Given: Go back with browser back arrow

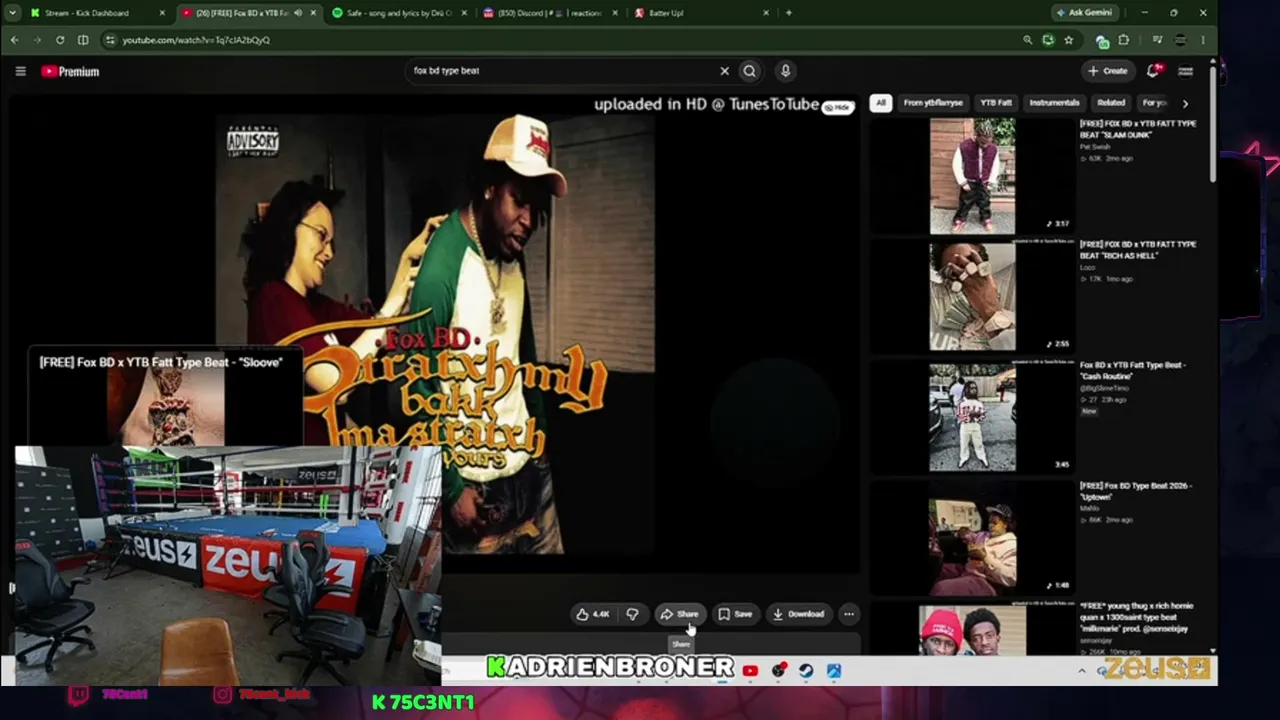Looking at the screenshot, I should (14, 40).
